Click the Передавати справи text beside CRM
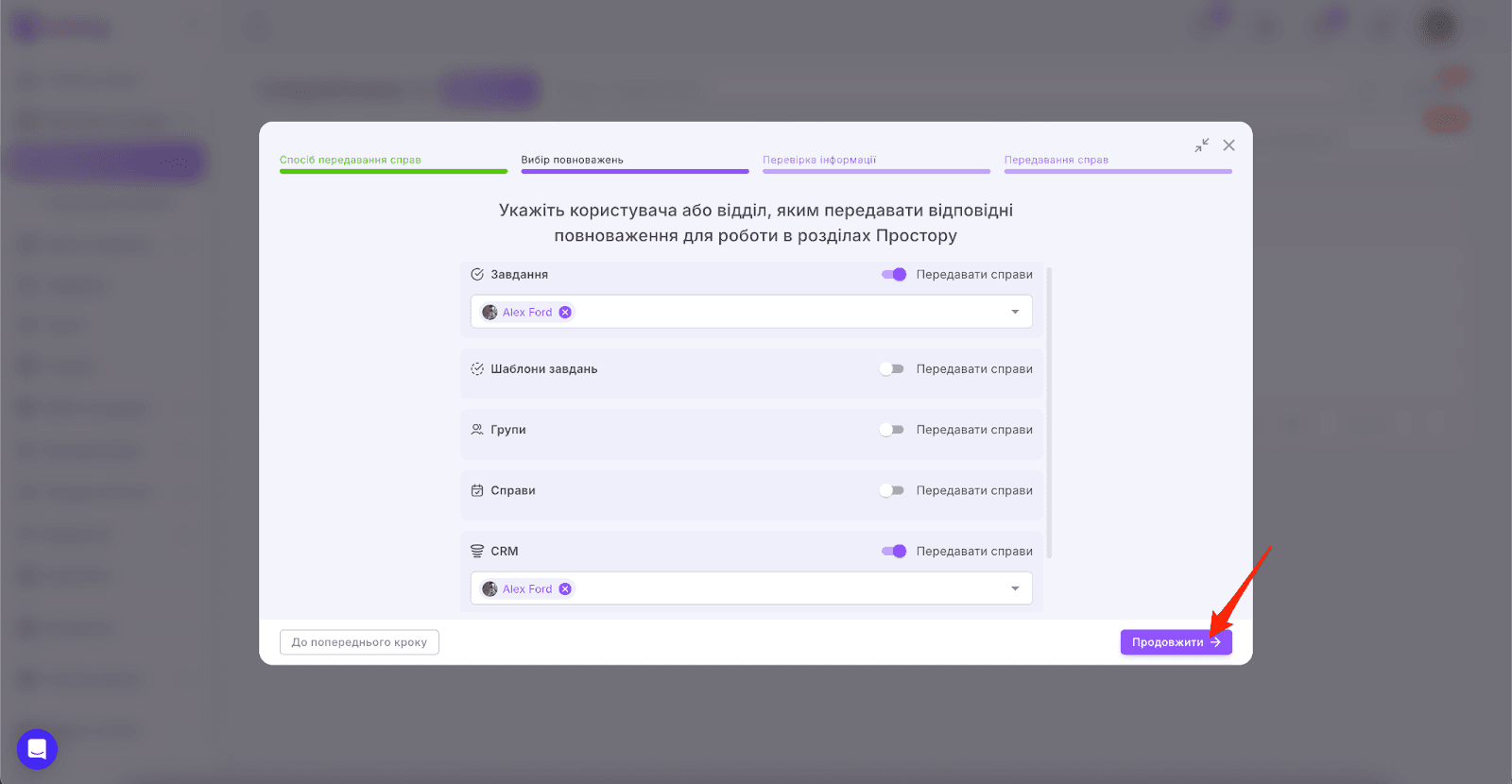The image size is (1512, 784). click(x=974, y=552)
